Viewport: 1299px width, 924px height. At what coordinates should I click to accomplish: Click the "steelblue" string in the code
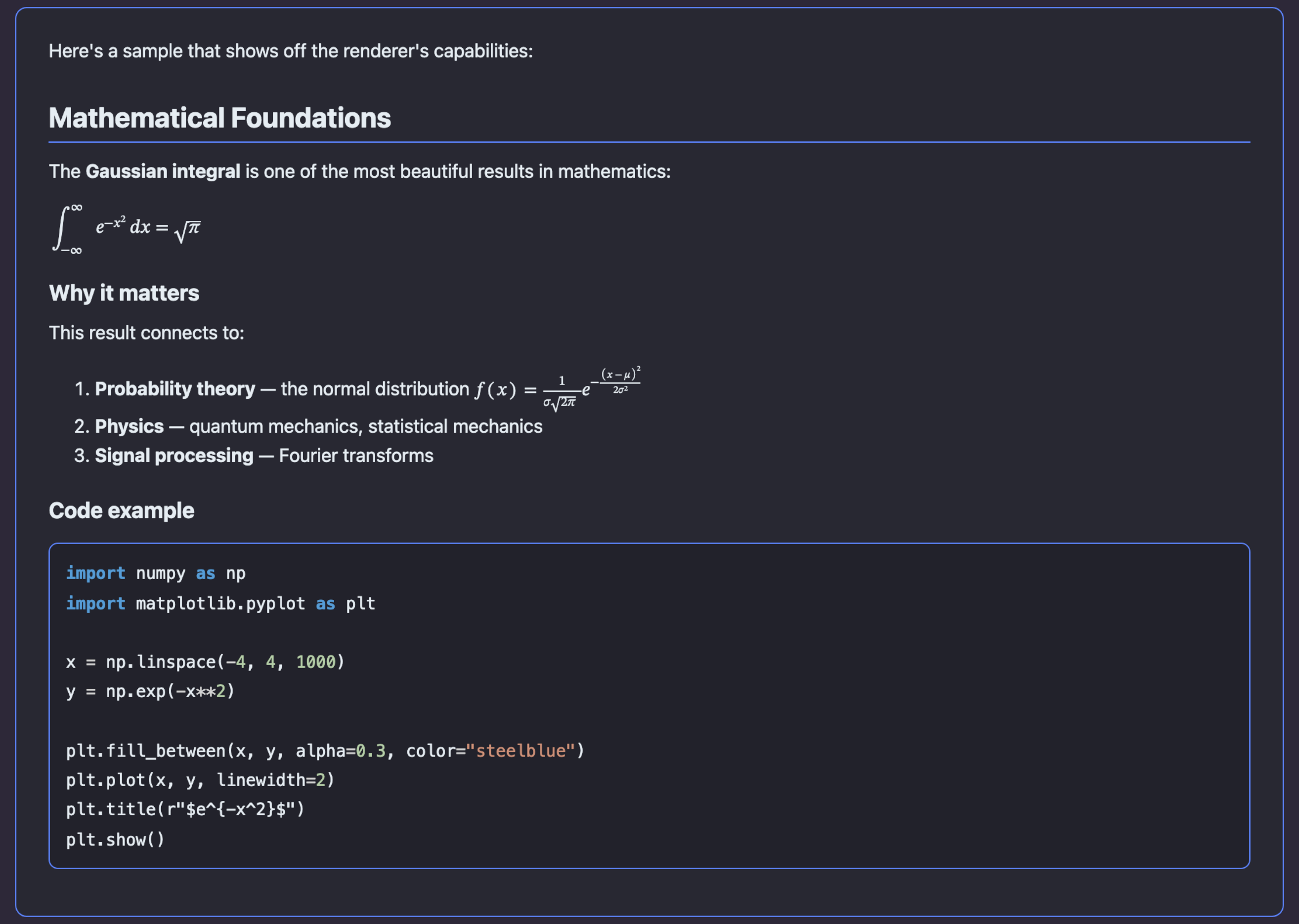pos(520,751)
